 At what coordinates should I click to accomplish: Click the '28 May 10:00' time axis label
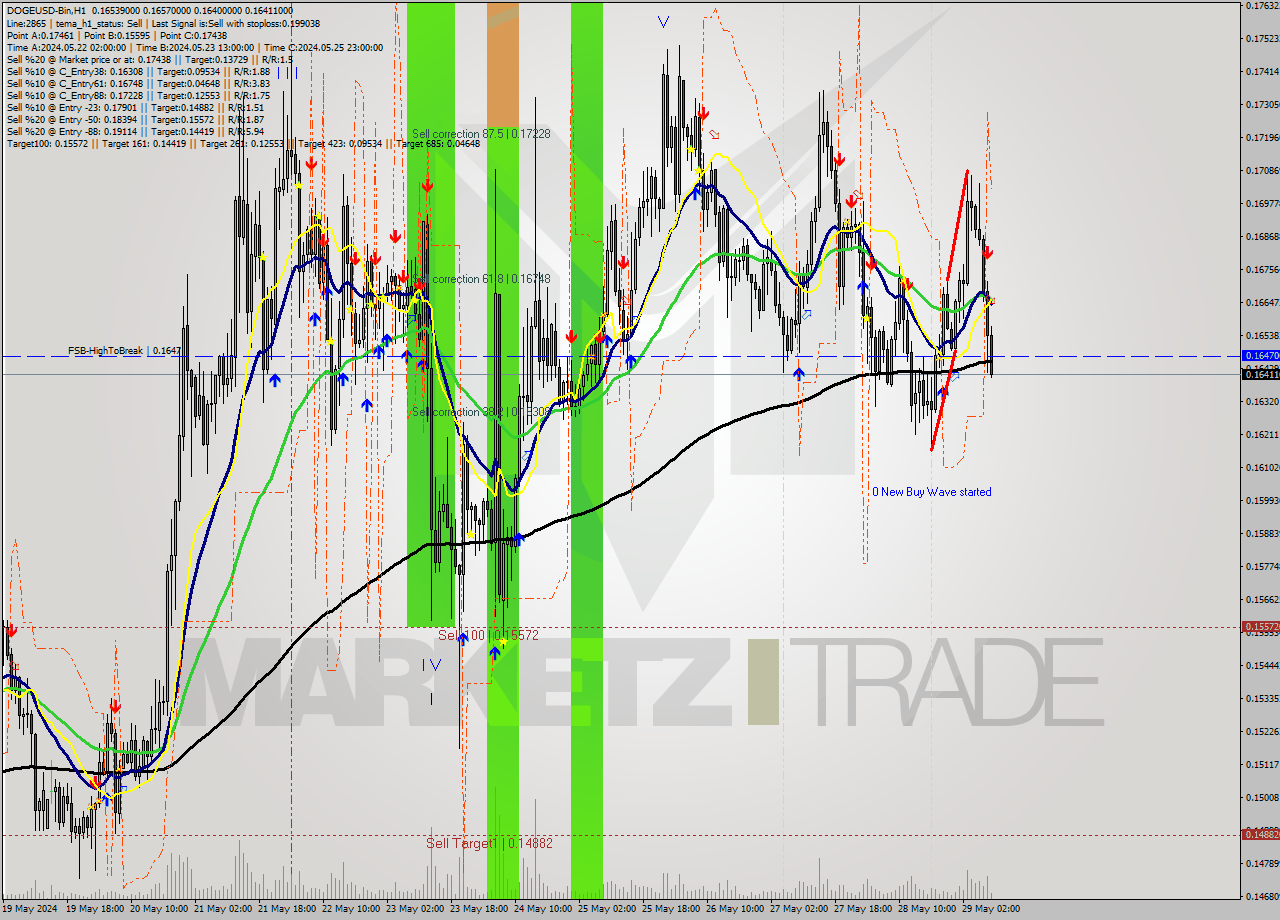(926, 909)
